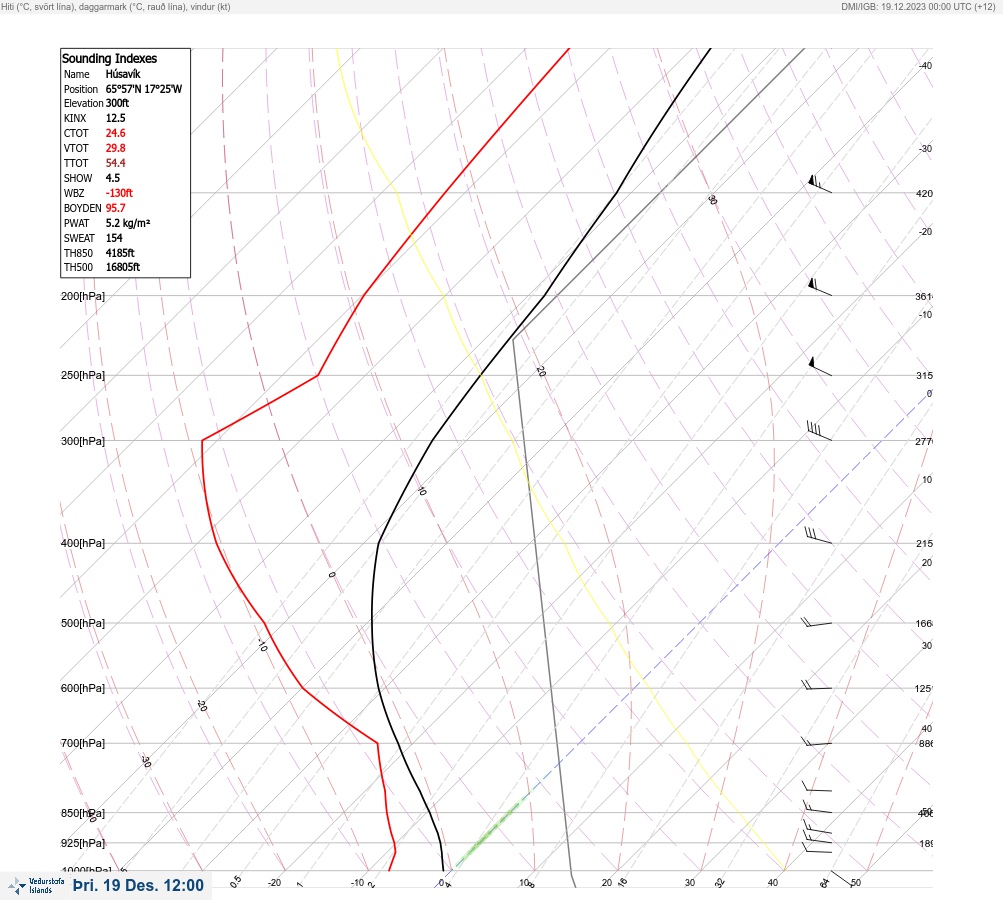This screenshot has height=900, width=1003.
Task: Click the '300[hPa]' pressure label
Action: [83, 441]
